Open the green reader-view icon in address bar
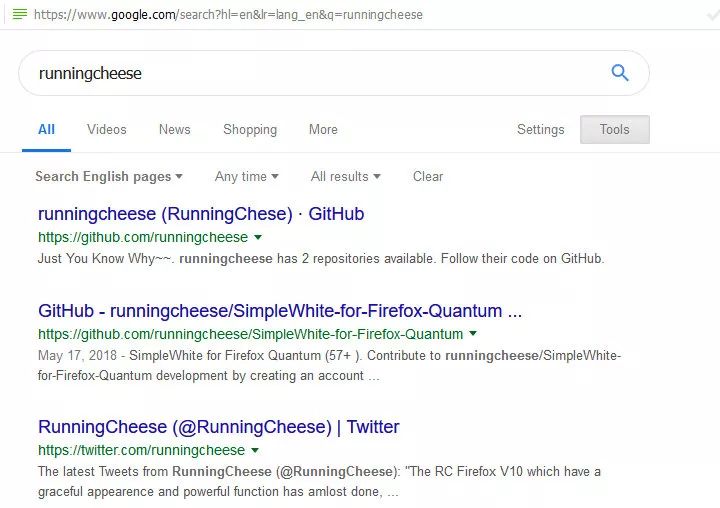Viewport: 720px width, 508px height. point(20,14)
